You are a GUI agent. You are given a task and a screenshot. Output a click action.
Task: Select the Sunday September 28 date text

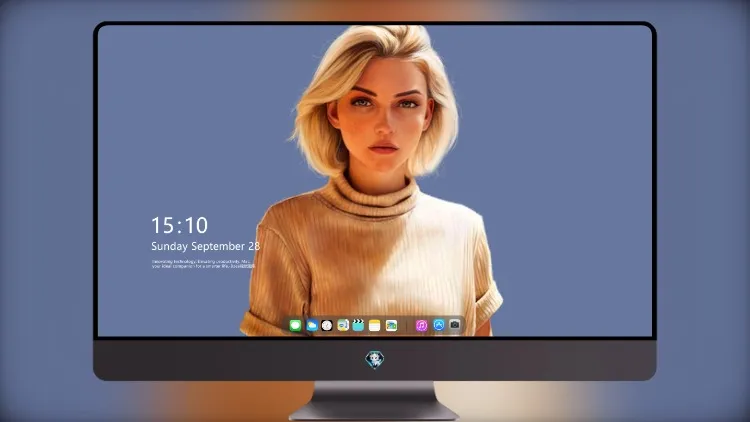206,246
